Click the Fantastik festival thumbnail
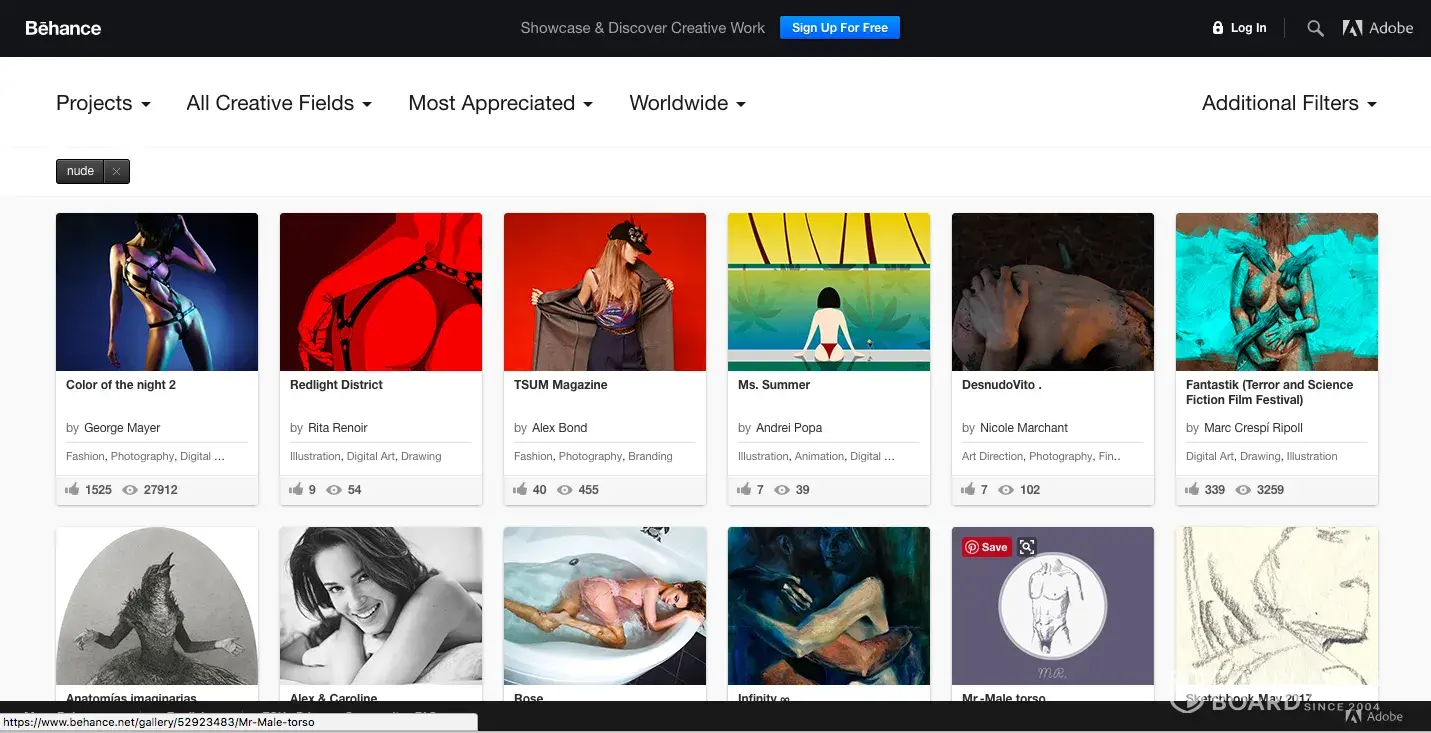1431x733 pixels. tap(1277, 292)
